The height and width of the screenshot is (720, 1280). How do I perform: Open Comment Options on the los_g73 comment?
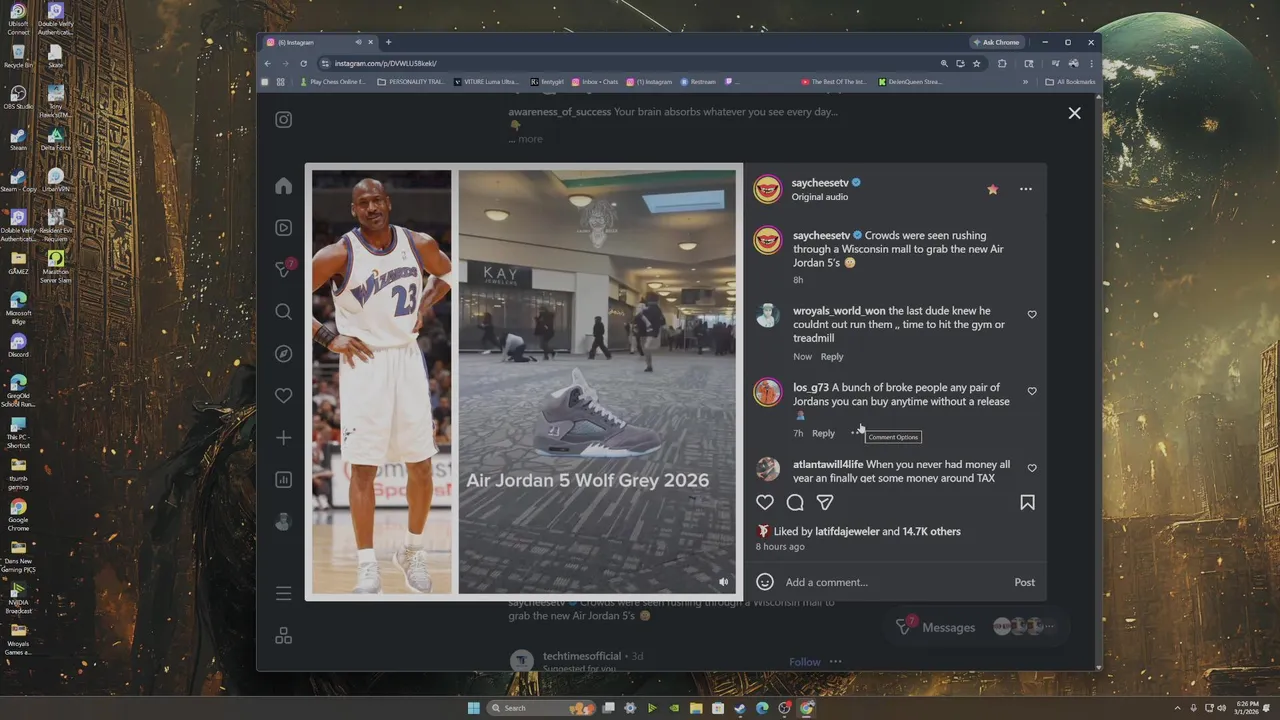856,432
